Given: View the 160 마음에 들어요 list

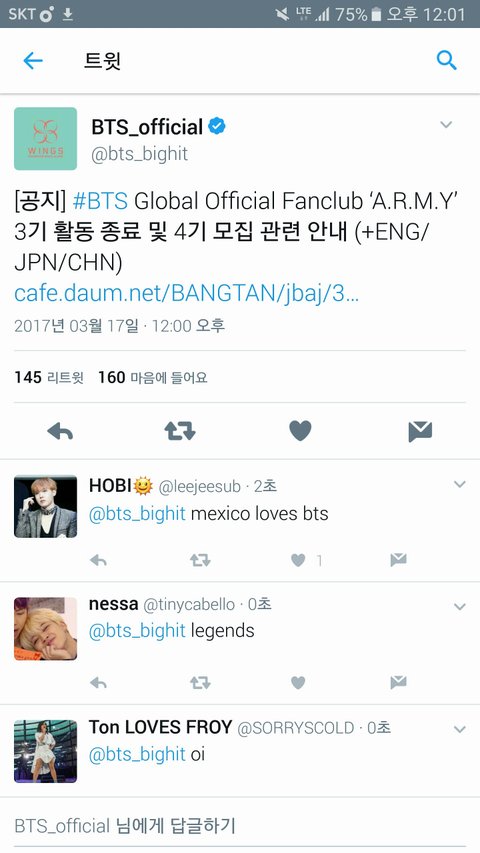Looking at the screenshot, I should point(152,377).
